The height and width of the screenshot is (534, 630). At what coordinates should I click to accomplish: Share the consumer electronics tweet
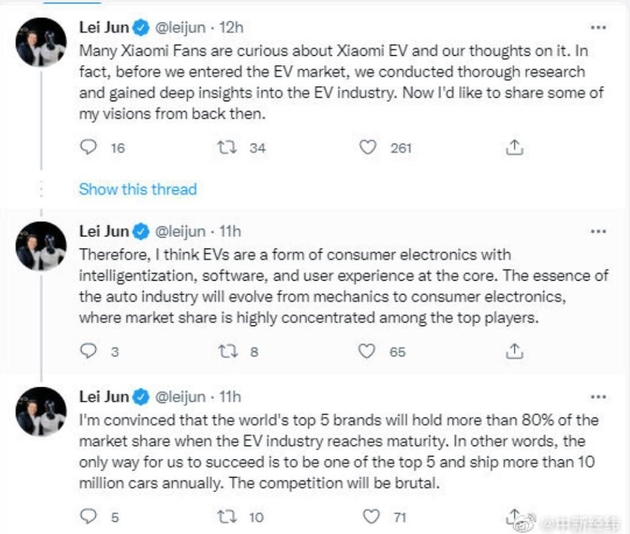pyautogui.click(x=515, y=351)
